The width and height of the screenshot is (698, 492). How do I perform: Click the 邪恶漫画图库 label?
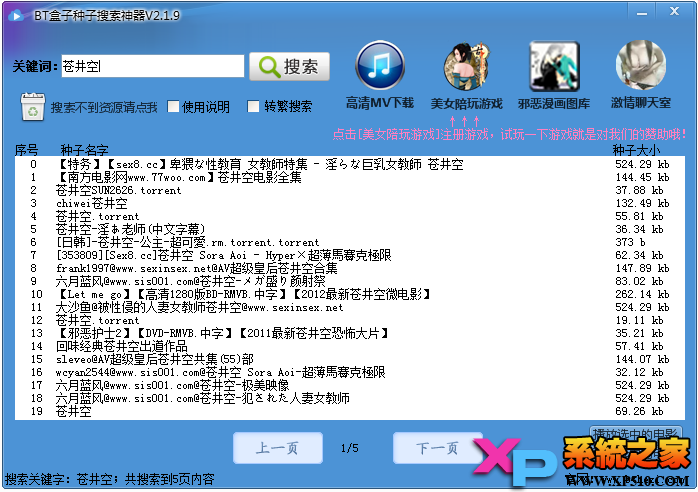pos(554,104)
